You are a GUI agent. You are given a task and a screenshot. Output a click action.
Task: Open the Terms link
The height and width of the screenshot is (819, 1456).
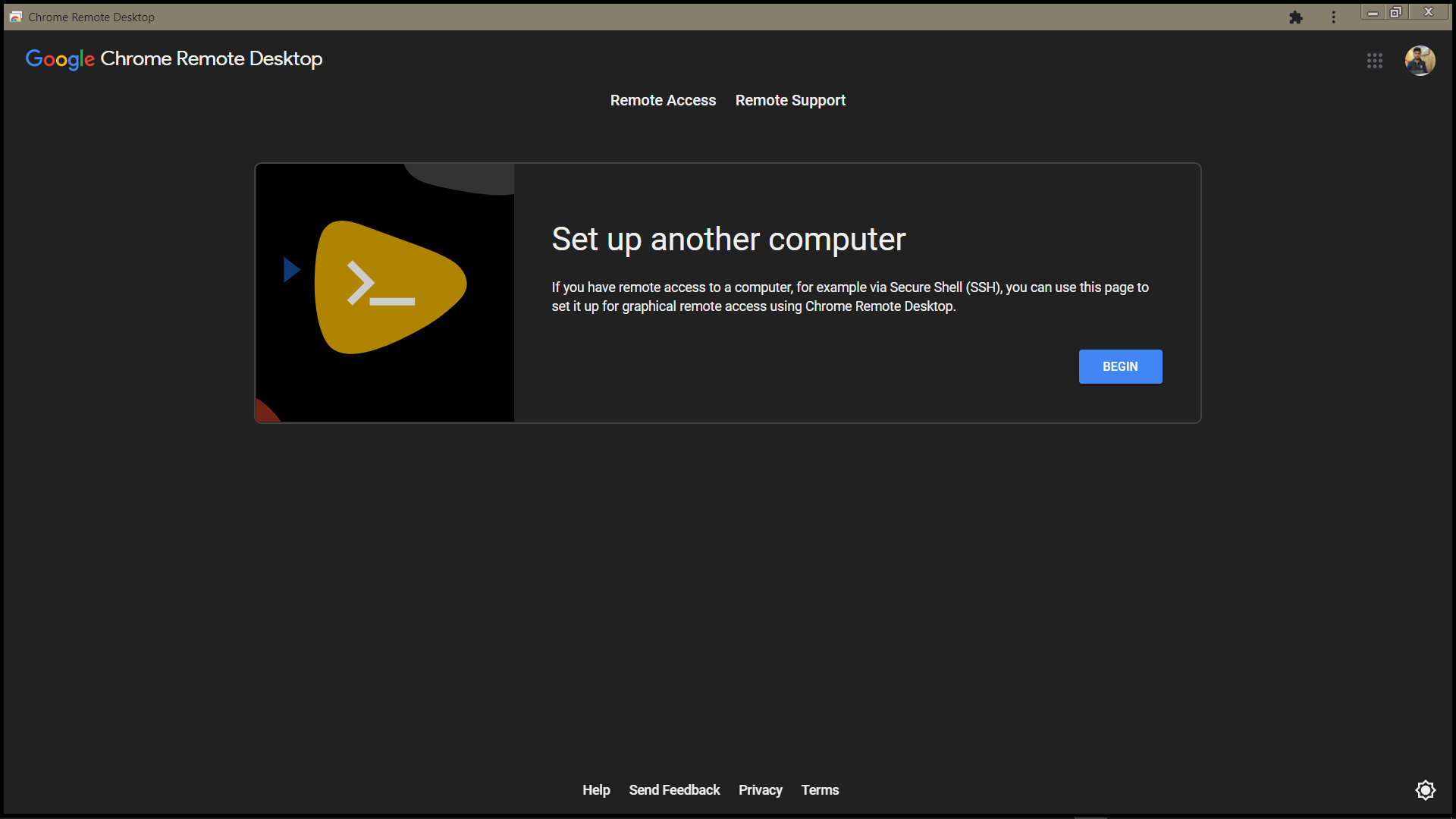point(820,790)
